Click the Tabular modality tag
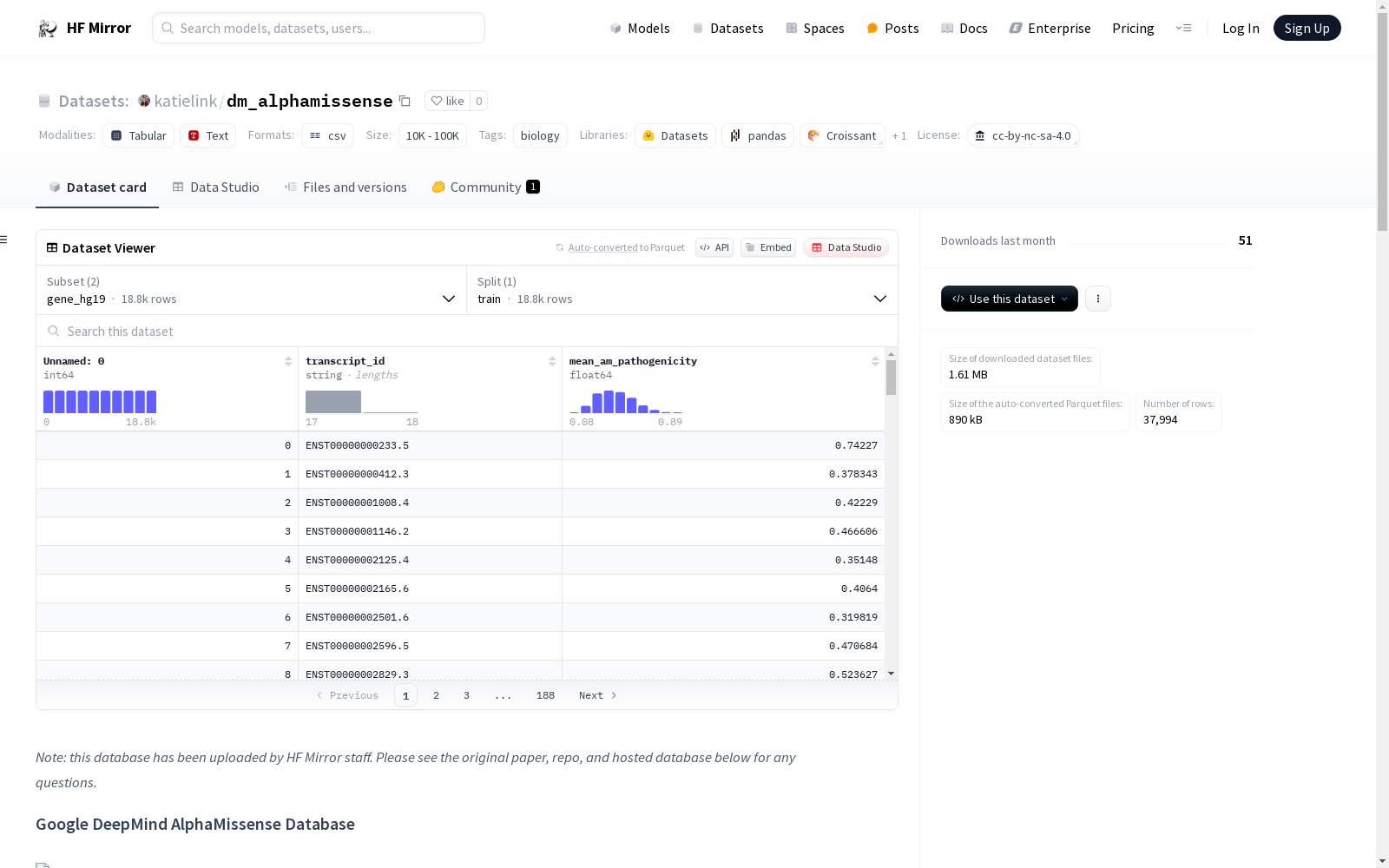The height and width of the screenshot is (868, 1389). 139,135
